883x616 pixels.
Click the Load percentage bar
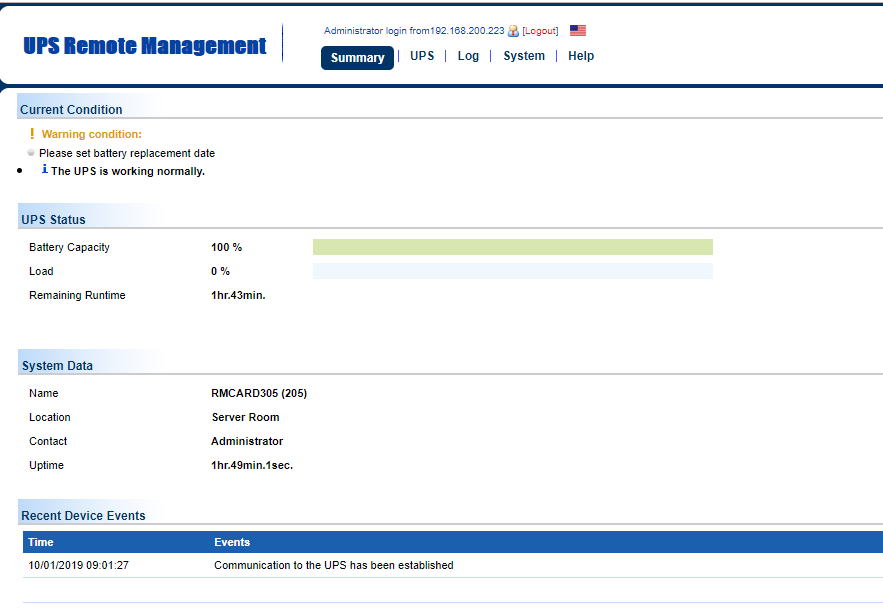[x=512, y=271]
